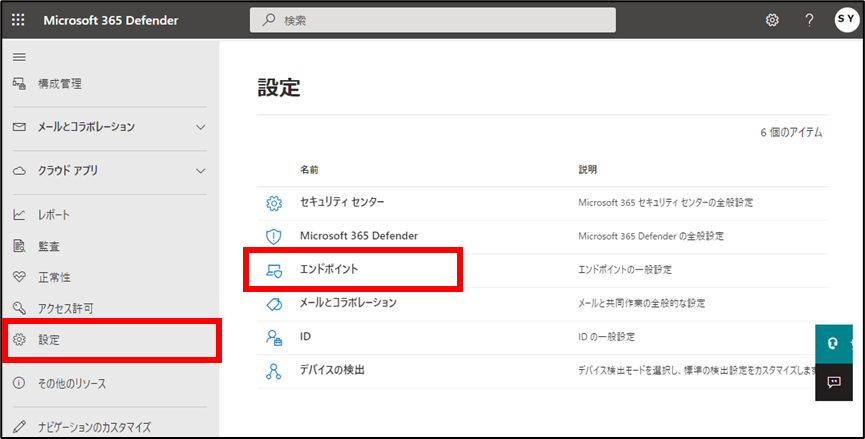This screenshot has height=439, width=865.
Task: Click the エンドポイント device shield icon
Action: click(x=274, y=270)
